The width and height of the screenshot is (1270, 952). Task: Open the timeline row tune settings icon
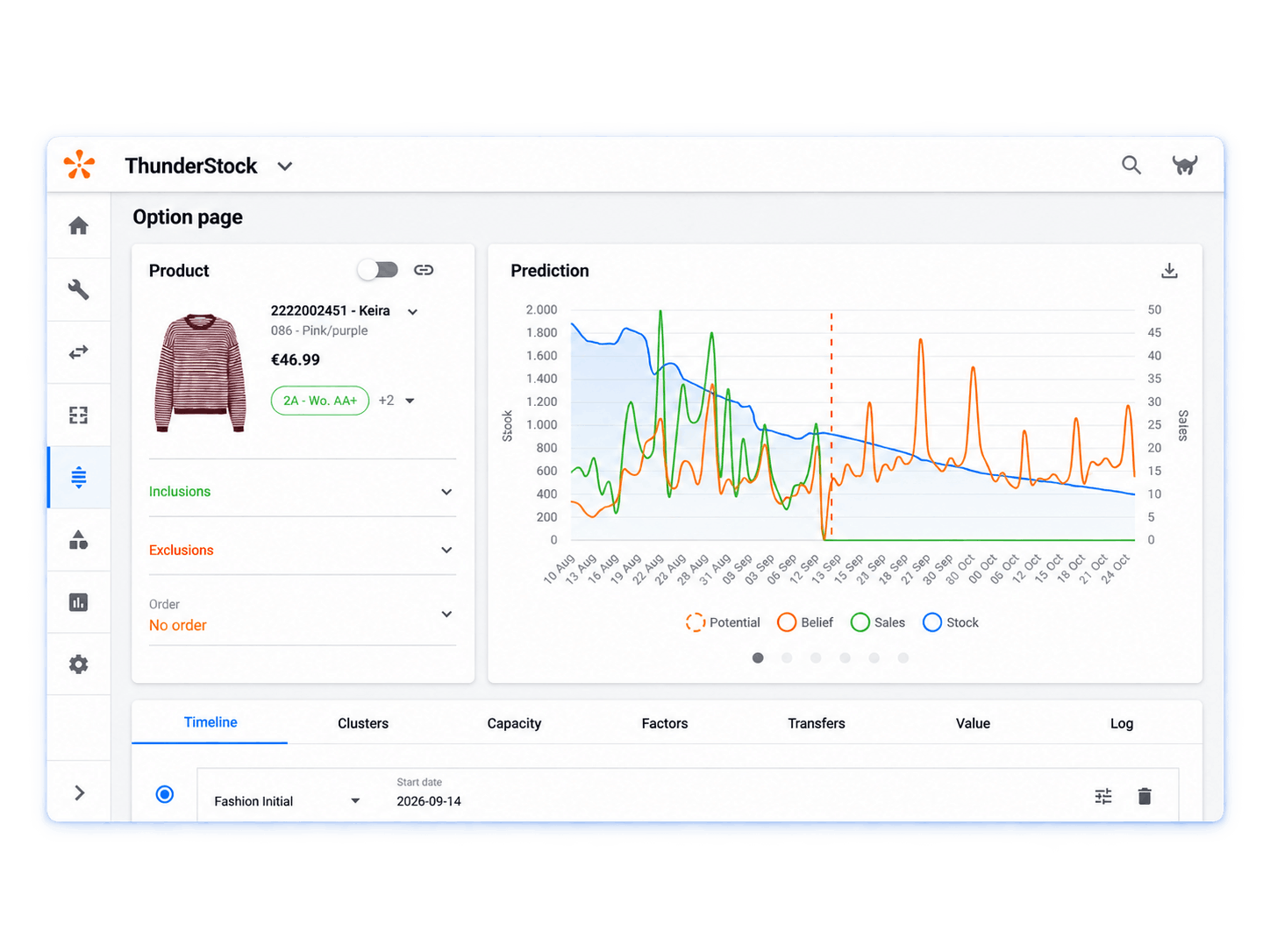pyautogui.click(x=1103, y=796)
